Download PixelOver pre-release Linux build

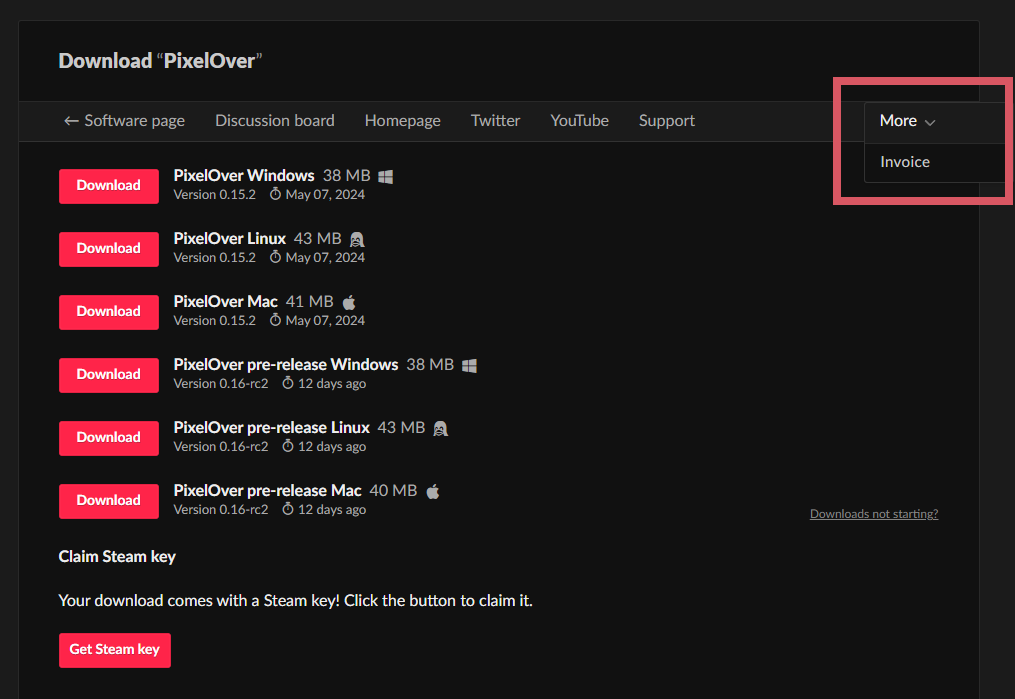point(108,438)
